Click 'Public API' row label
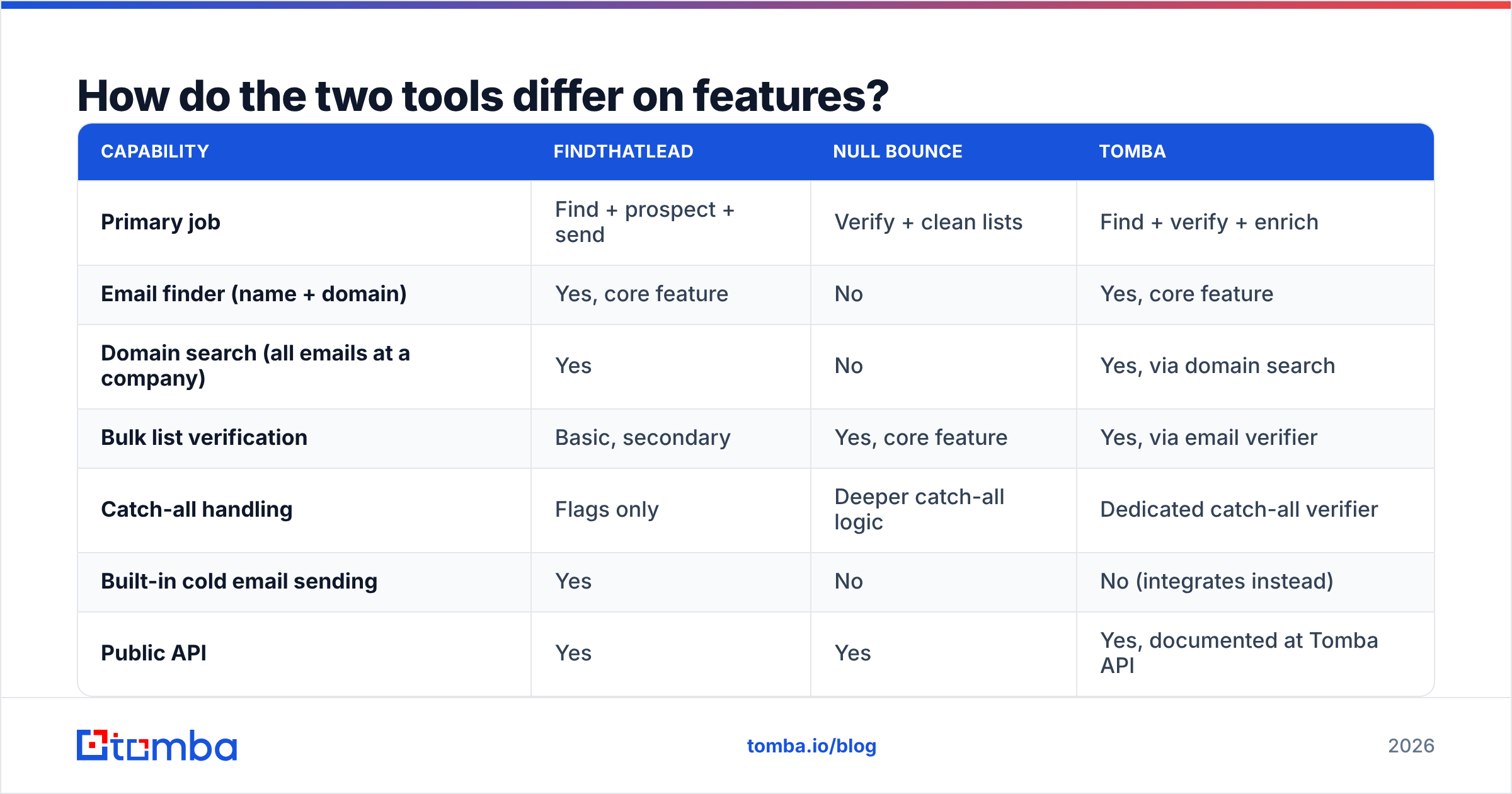The image size is (1512, 794). pos(154,653)
